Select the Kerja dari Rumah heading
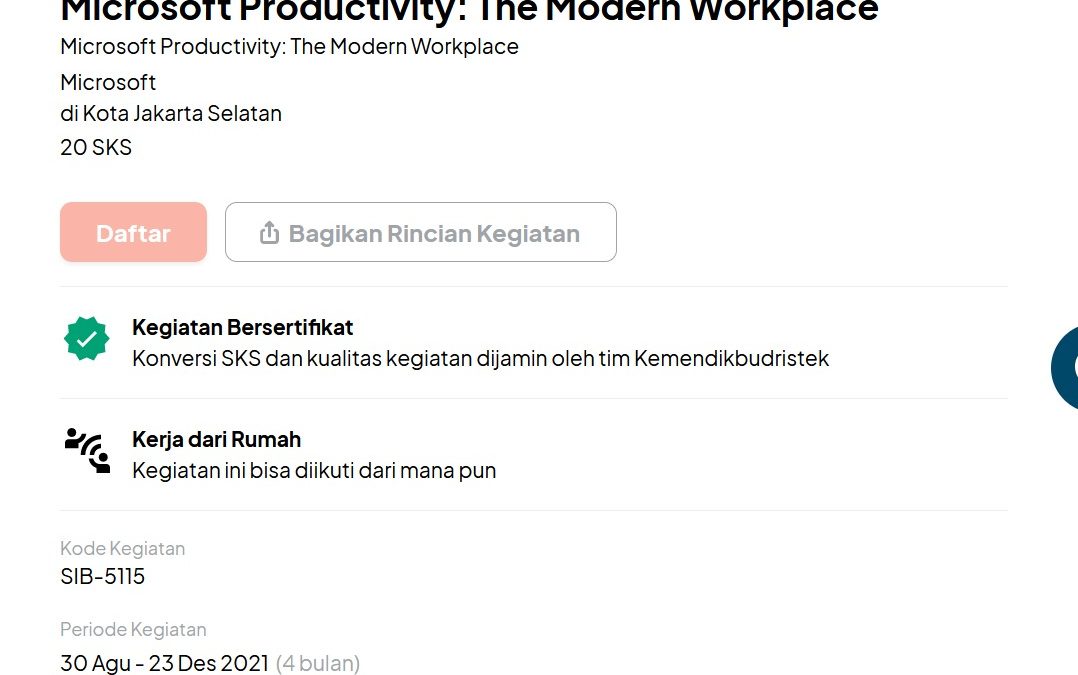The width and height of the screenshot is (1078, 675). [217, 439]
